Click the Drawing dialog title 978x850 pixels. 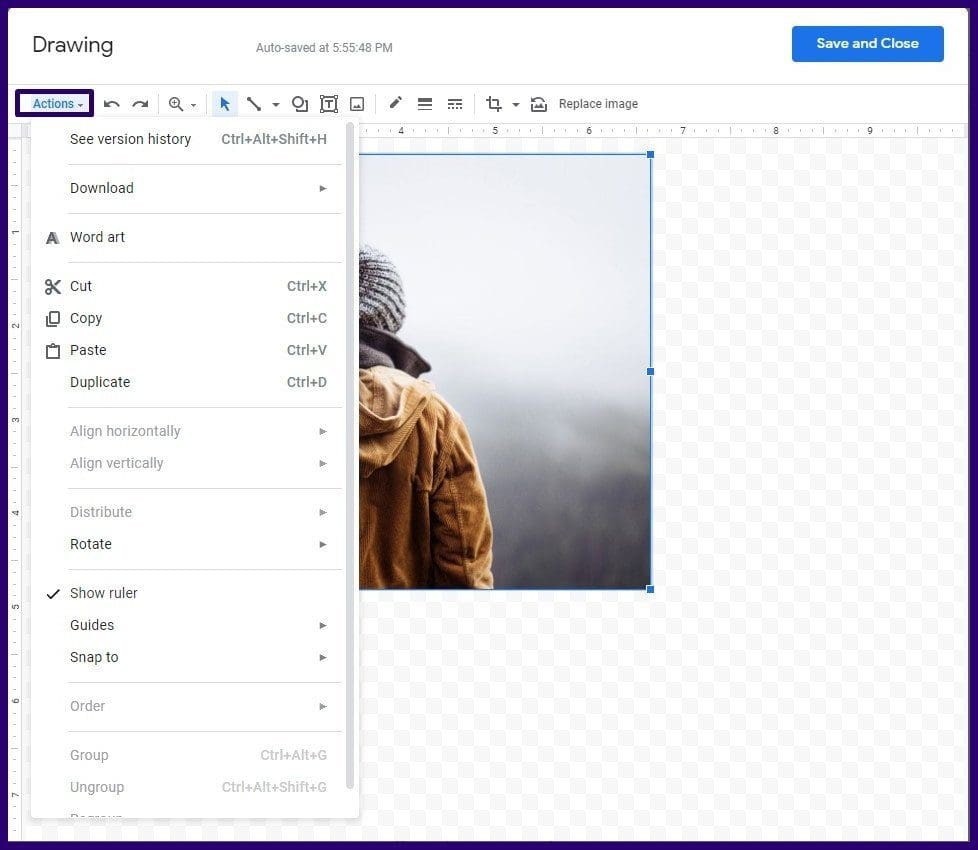pos(73,46)
